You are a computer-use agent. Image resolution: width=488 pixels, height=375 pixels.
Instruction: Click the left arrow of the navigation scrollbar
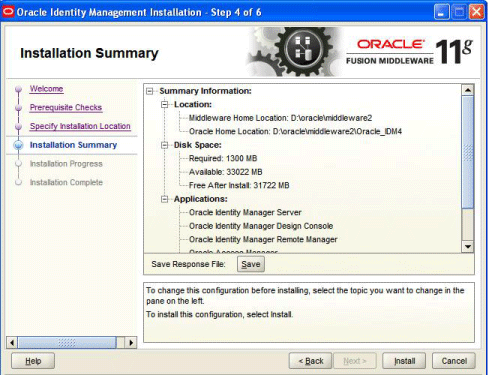[12, 343]
